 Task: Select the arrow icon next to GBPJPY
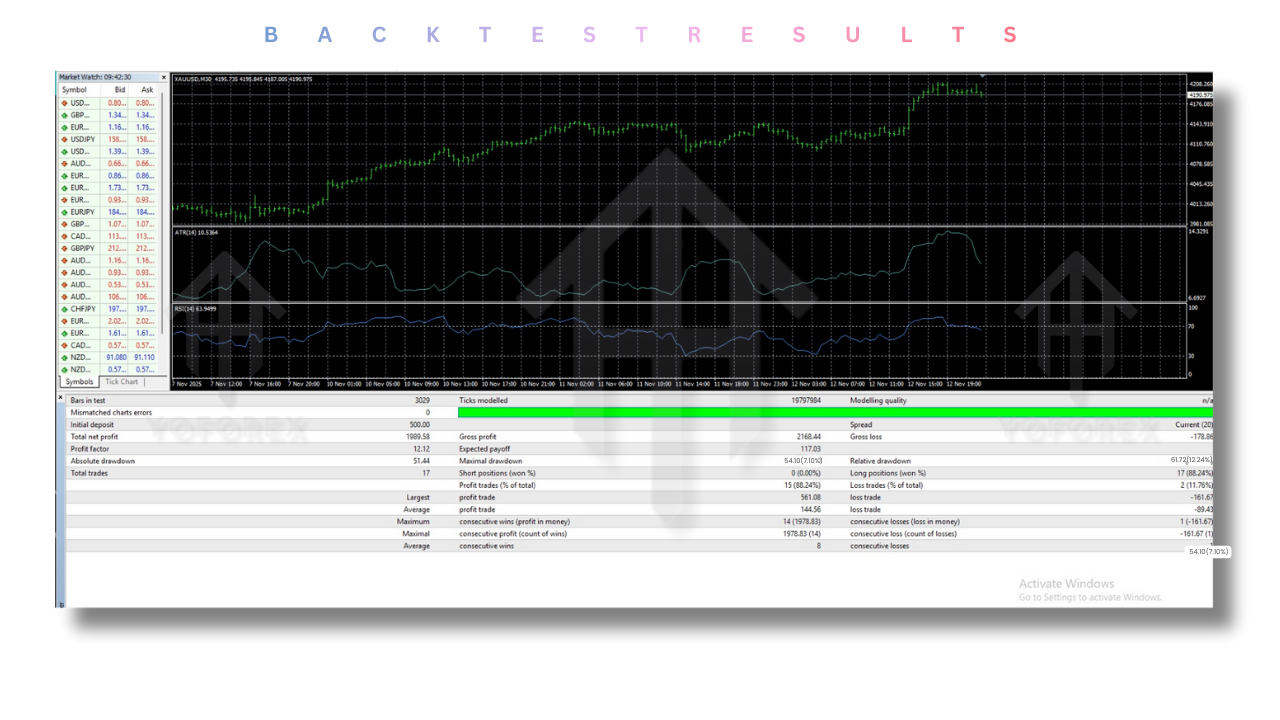62,248
